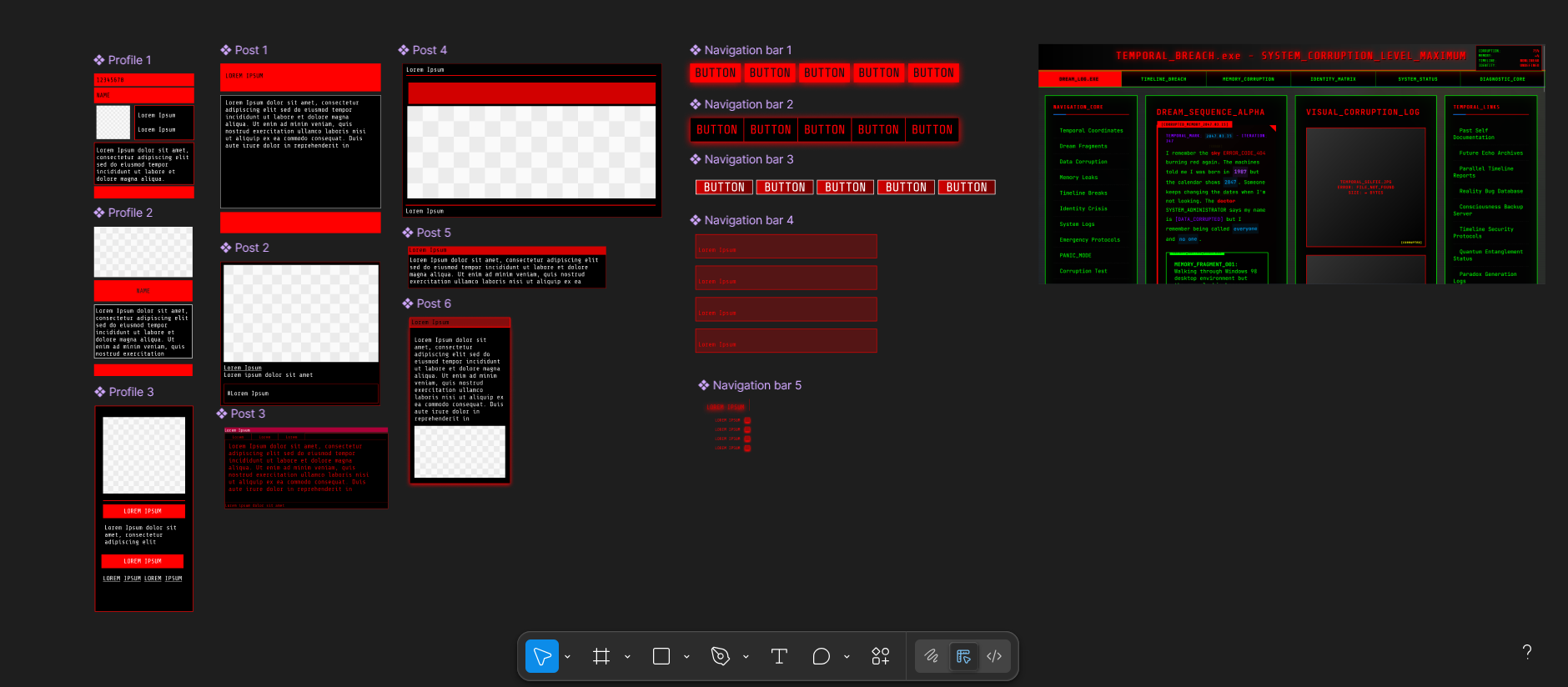Screen dimensions: 1568x687
Task: Click first BUTTON in Navigation bar 3
Action: pyautogui.click(x=724, y=188)
